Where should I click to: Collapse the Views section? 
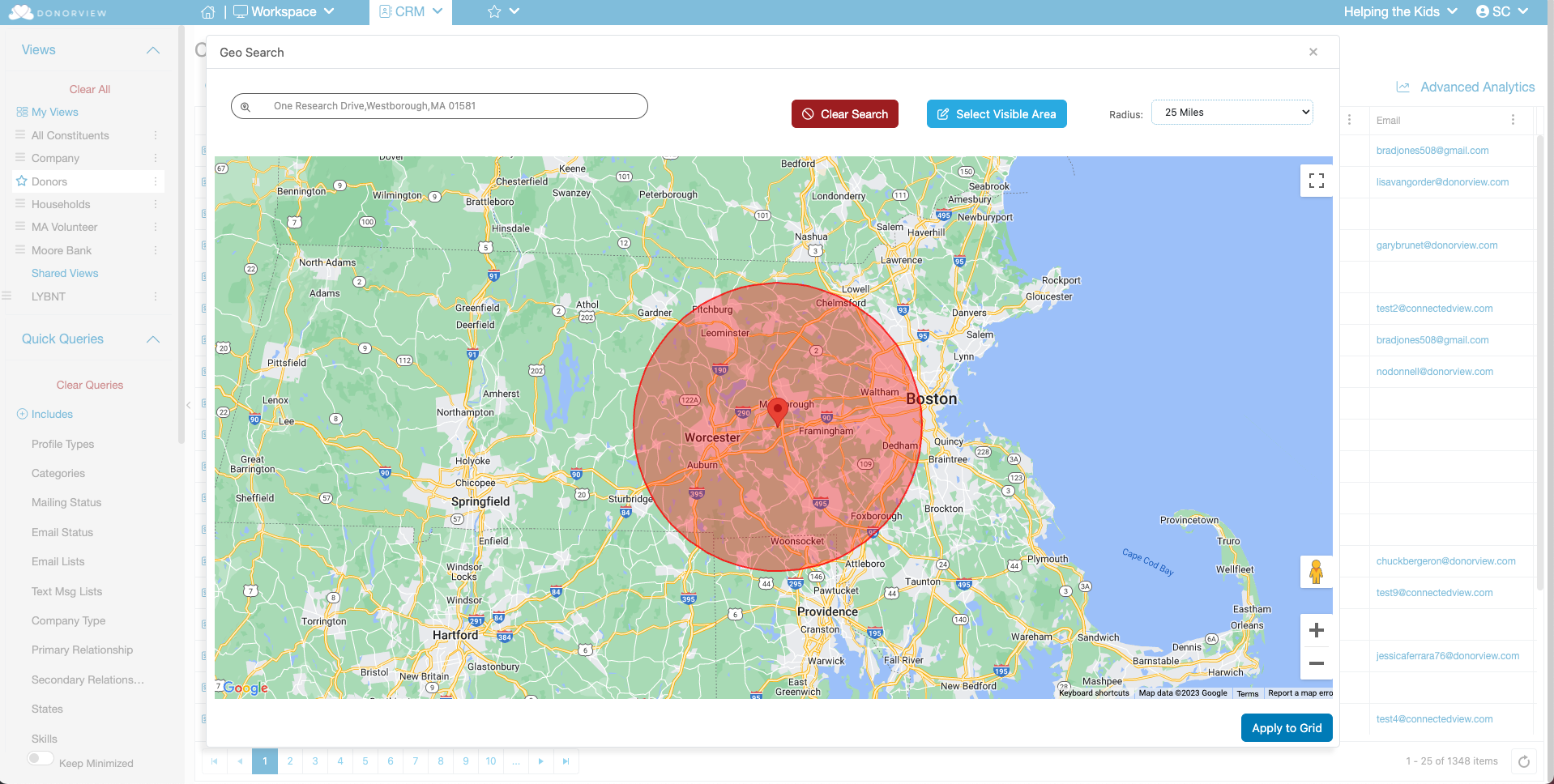[x=153, y=50]
